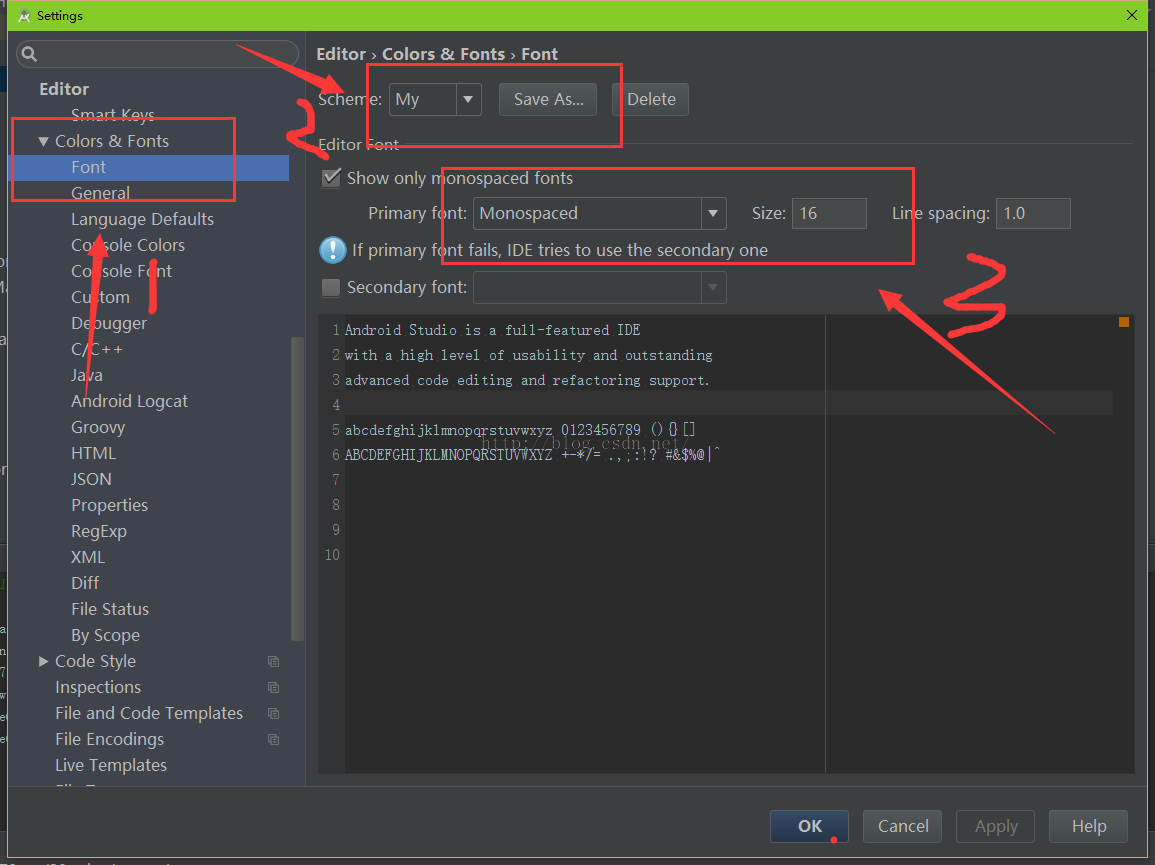This screenshot has width=1155, height=865.
Task: Click the info icon beside primary font note
Action: 332,250
